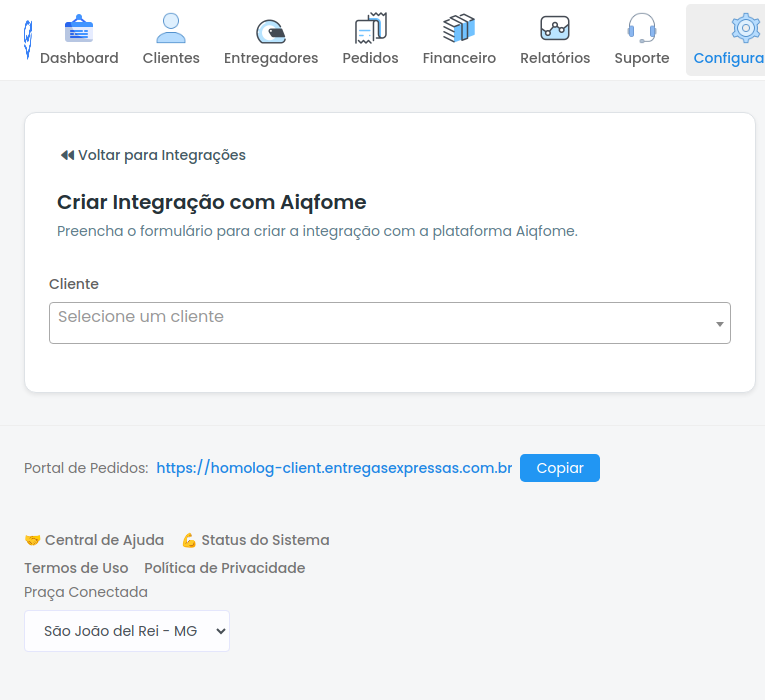Go to the Pedidos menu label

click(x=370, y=58)
